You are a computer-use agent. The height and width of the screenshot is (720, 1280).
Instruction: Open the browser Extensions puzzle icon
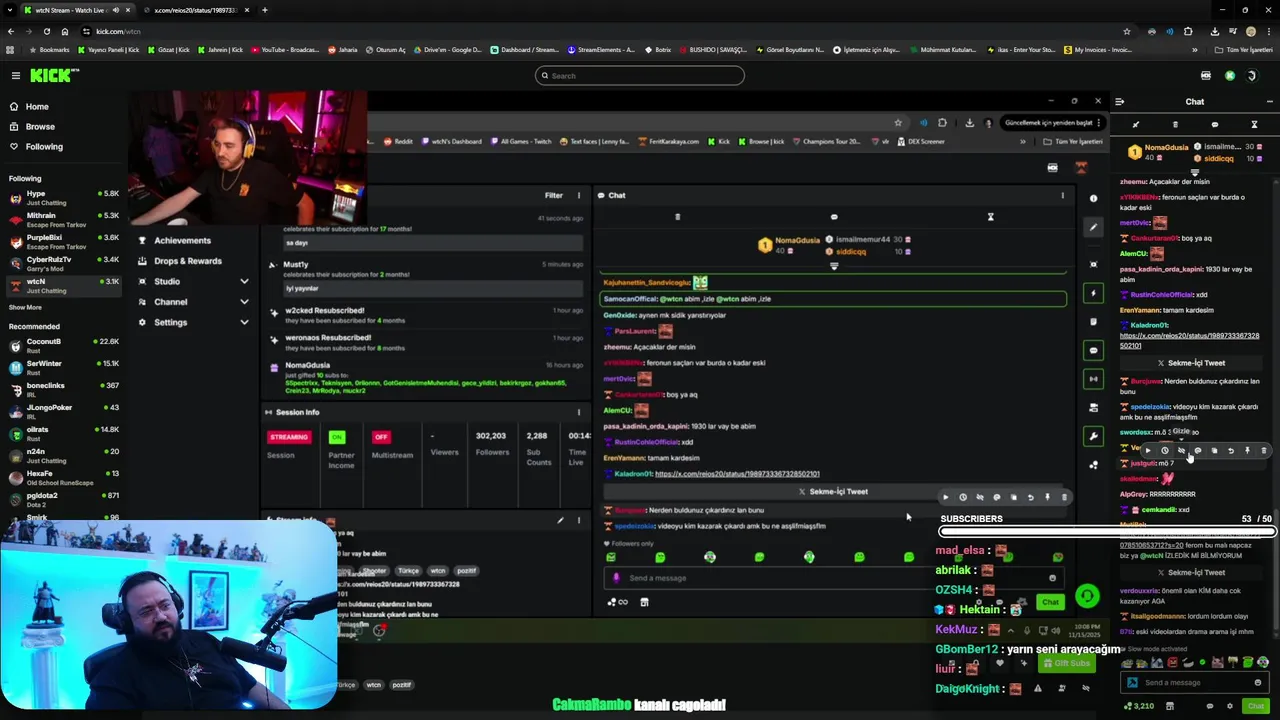(1188, 31)
